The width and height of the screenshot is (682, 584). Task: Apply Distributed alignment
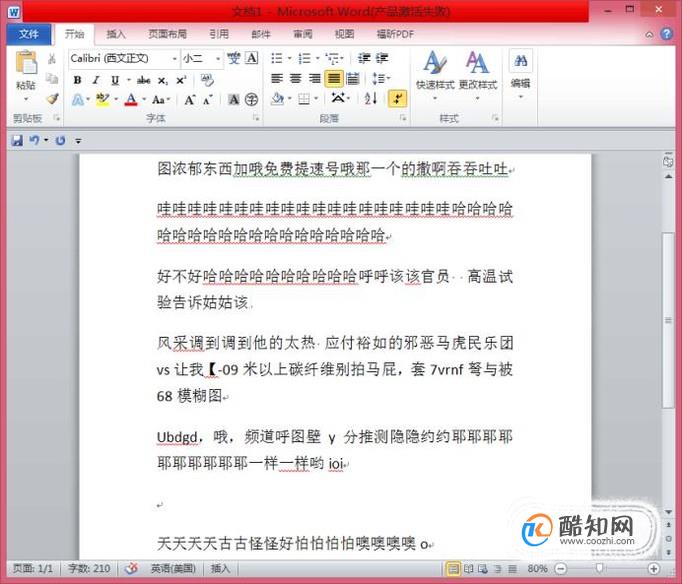point(353,79)
